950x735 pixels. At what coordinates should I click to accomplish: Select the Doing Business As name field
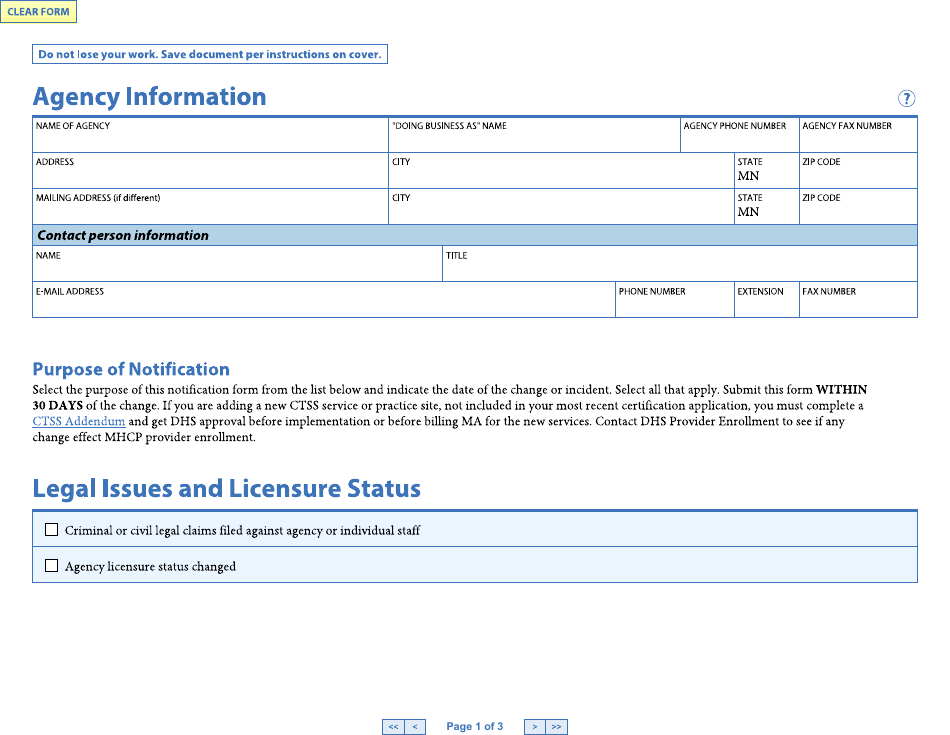534,141
